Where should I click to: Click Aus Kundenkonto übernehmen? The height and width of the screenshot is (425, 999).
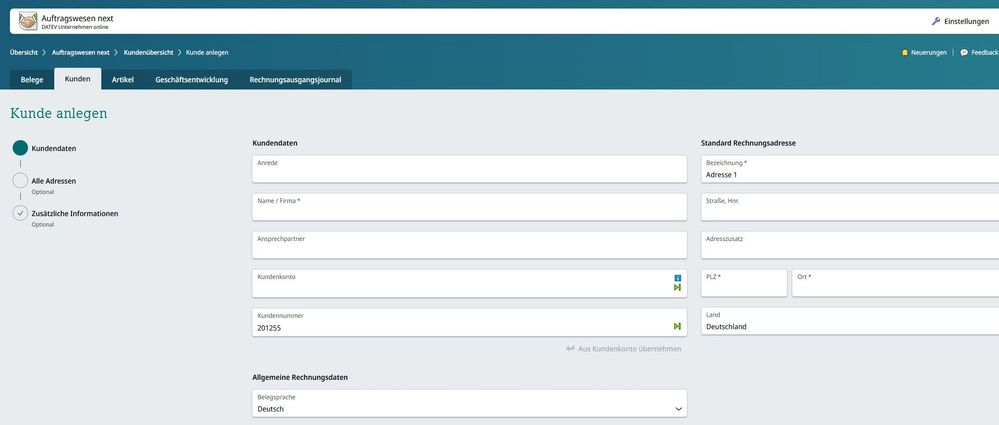click(x=624, y=349)
